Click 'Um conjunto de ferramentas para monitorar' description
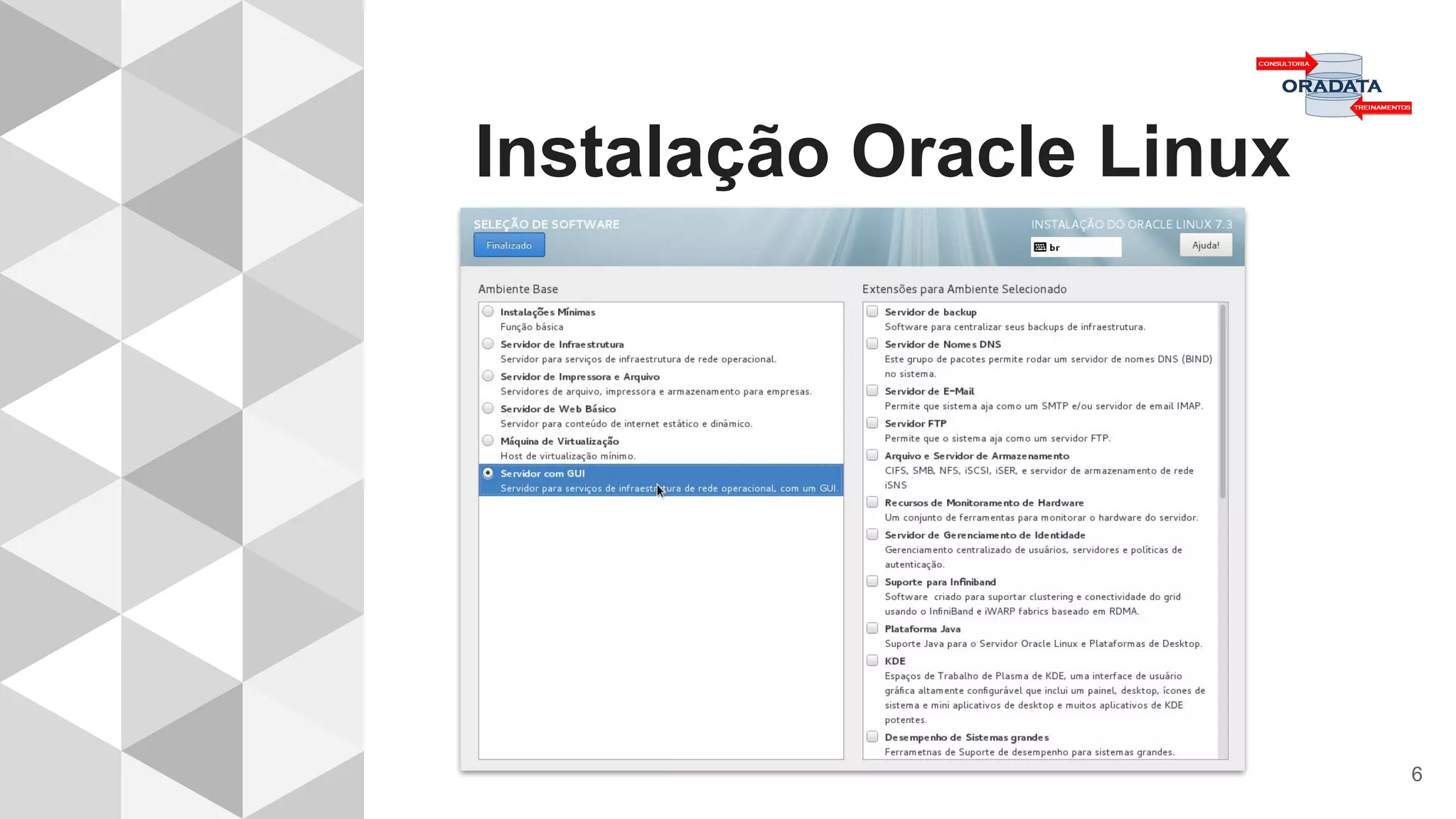The image size is (1456, 819). click(x=1042, y=518)
